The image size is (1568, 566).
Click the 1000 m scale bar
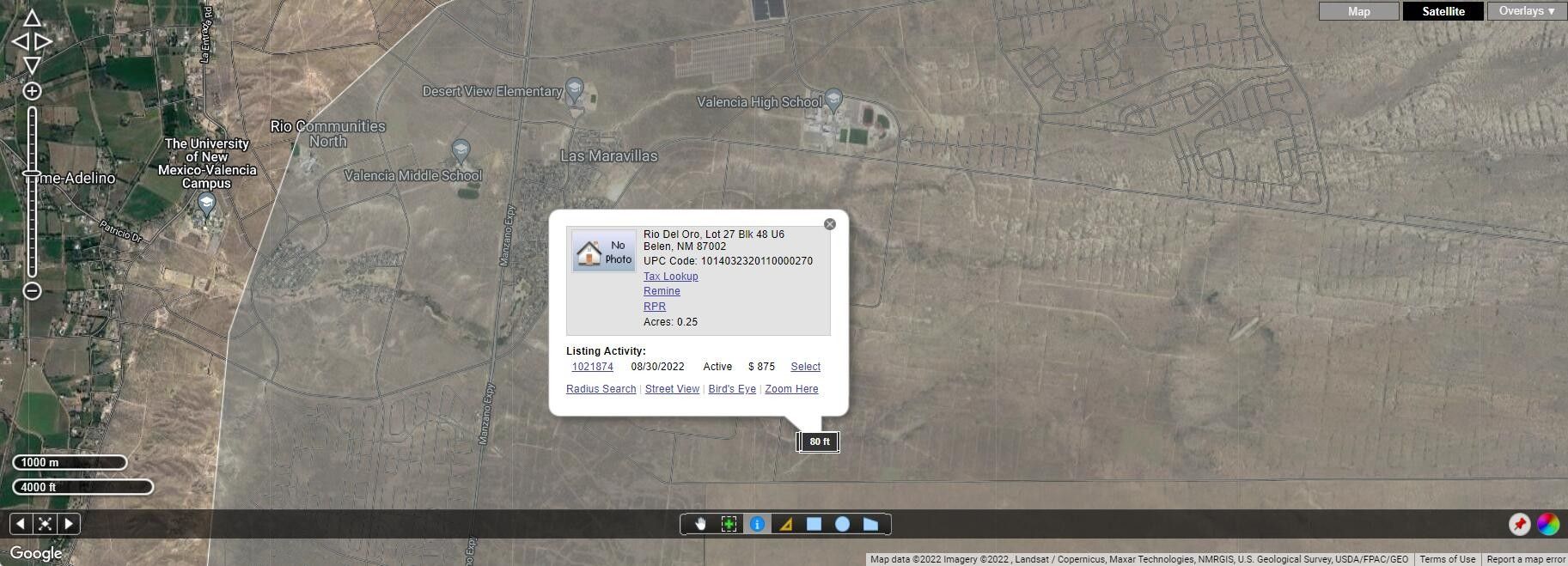click(70, 463)
